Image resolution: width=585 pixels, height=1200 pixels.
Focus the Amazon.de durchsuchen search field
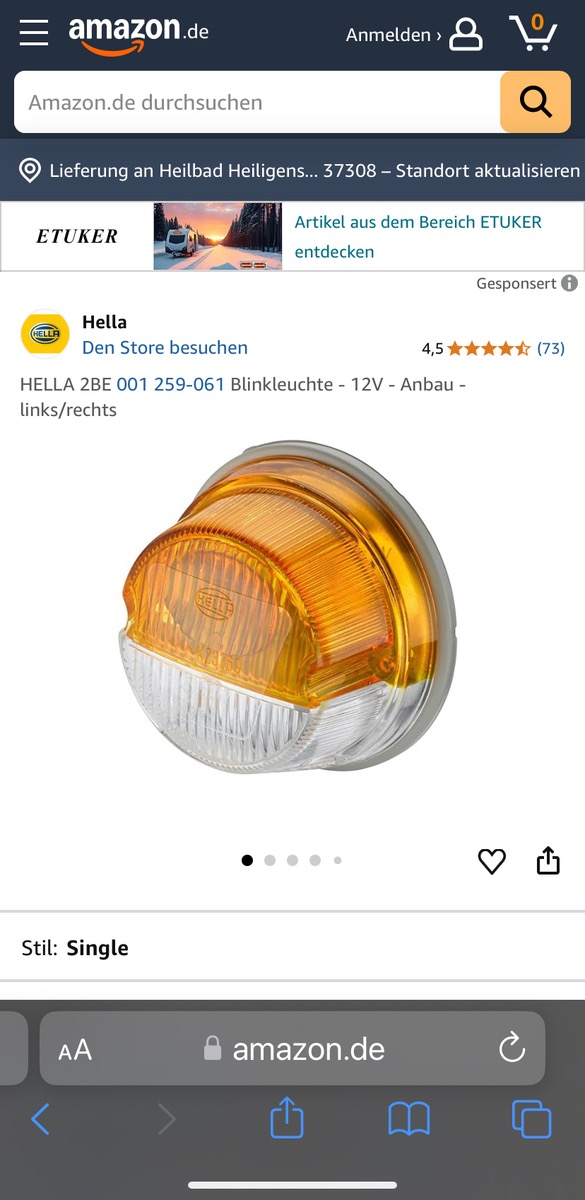(257, 102)
